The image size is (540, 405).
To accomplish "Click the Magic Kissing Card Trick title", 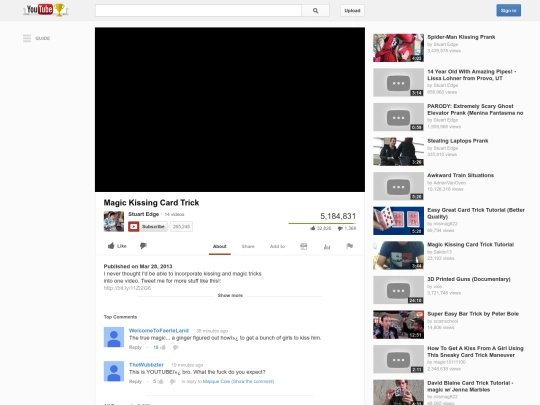I will 151,202.
